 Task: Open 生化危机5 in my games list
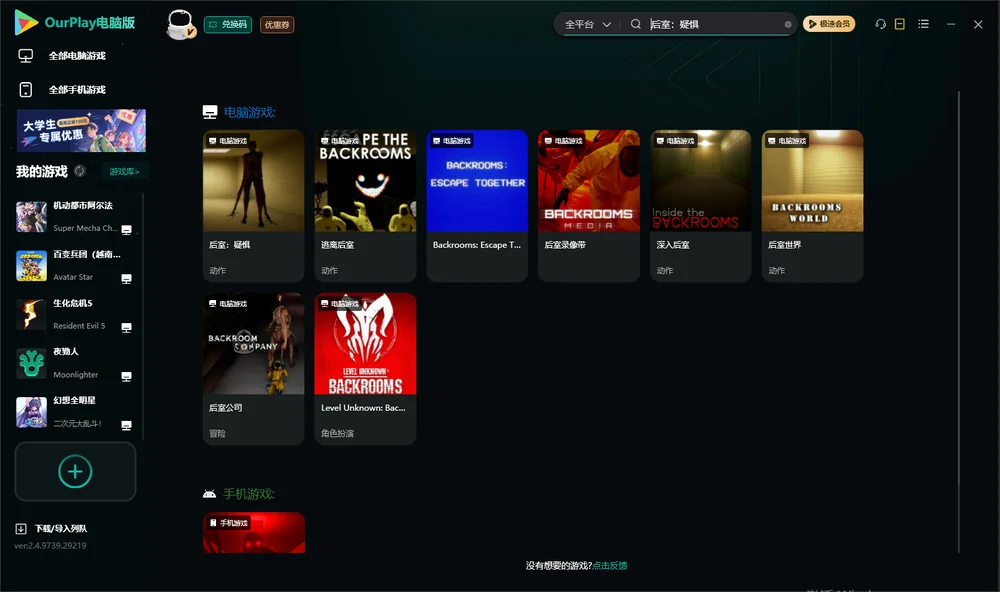click(x=75, y=314)
